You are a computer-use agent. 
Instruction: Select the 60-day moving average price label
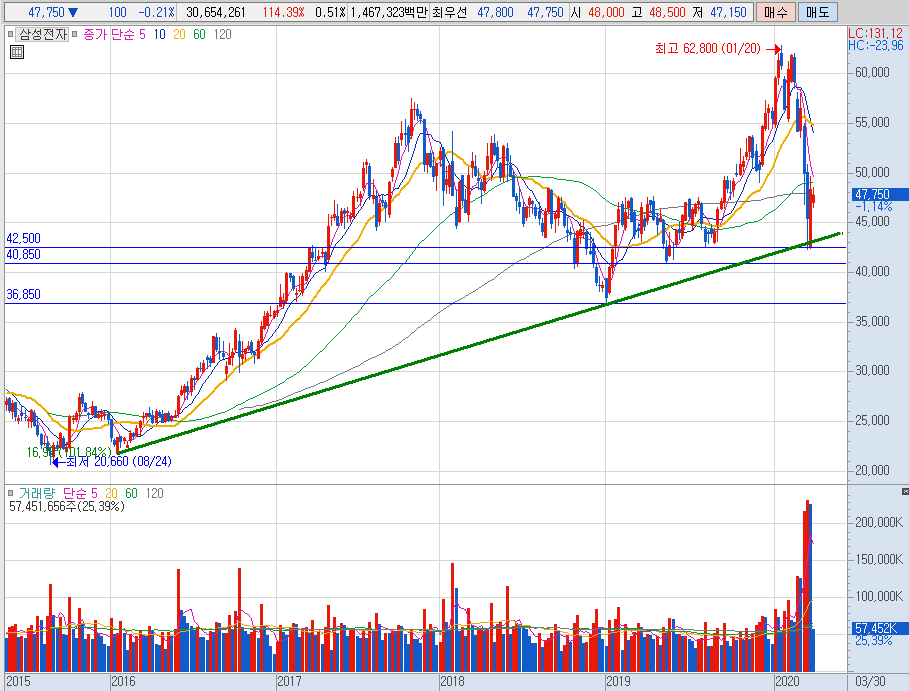(199, 35)
